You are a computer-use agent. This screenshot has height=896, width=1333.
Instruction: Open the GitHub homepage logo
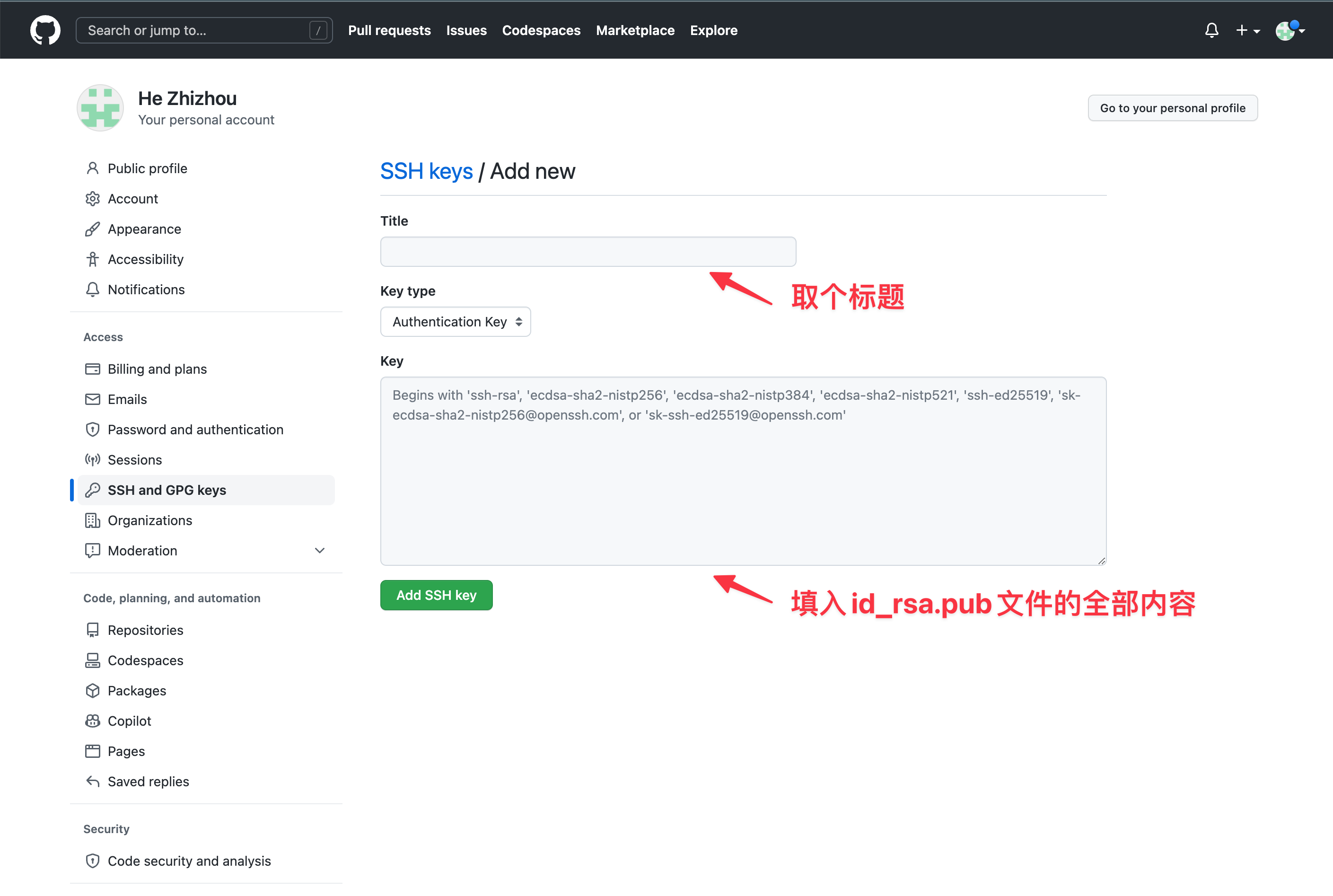click(x=45, y=30)
